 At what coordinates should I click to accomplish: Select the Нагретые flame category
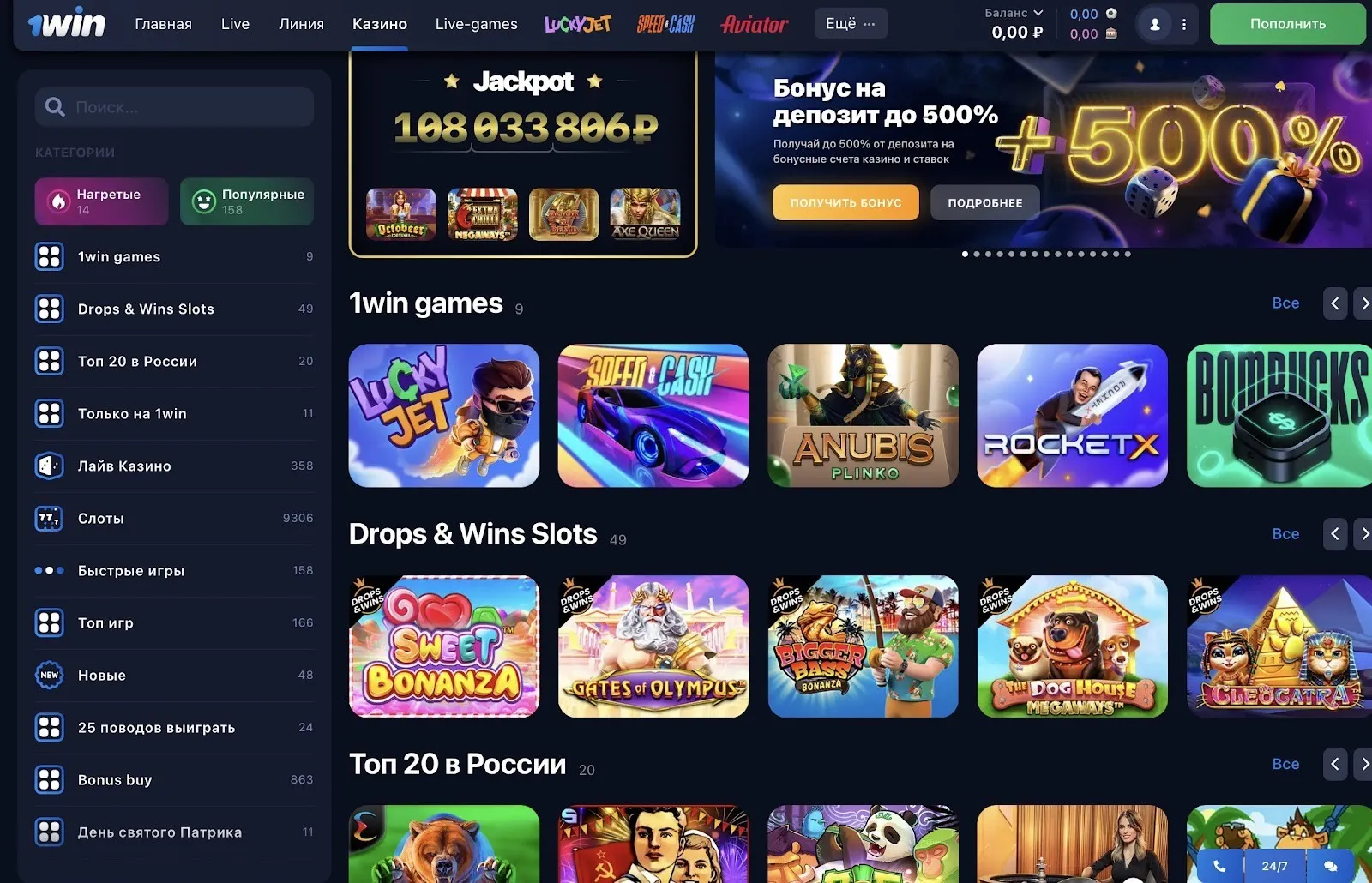coord(101,201)
